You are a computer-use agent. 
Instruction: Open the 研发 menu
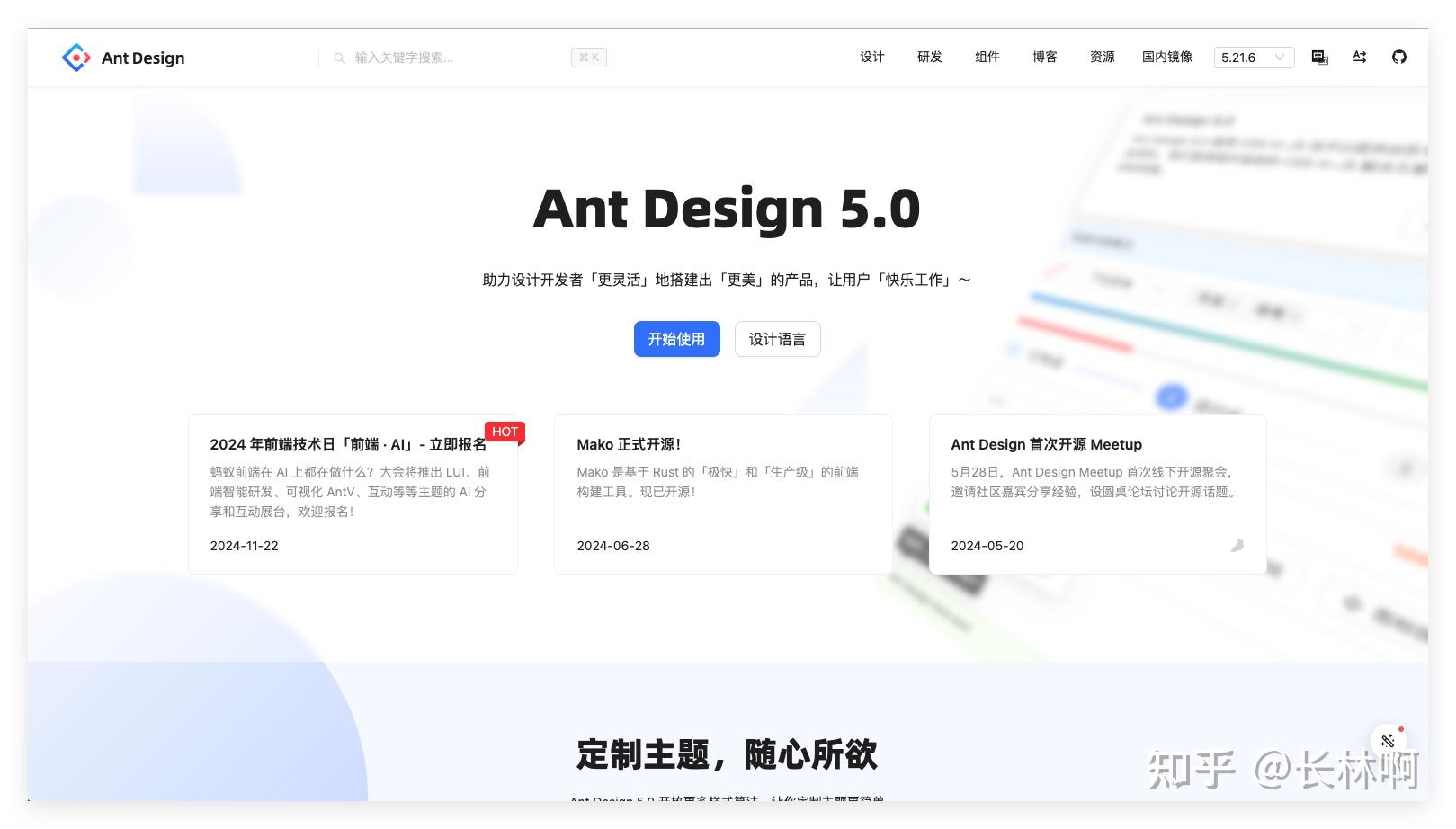[x=928, y=57]
